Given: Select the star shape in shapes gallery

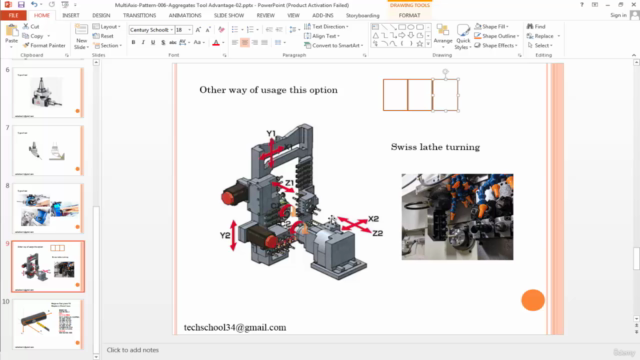Looking at the screenshot, I should [x=420, y=43].
